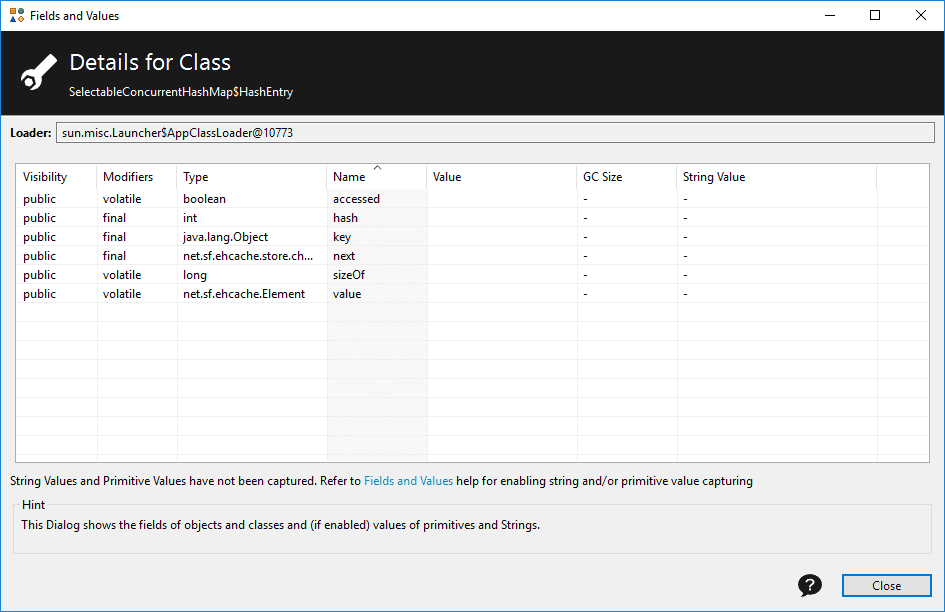Viewport: 945px width, 612px height.
Task: Click the Details for Class heading
Action: point(150,62)
